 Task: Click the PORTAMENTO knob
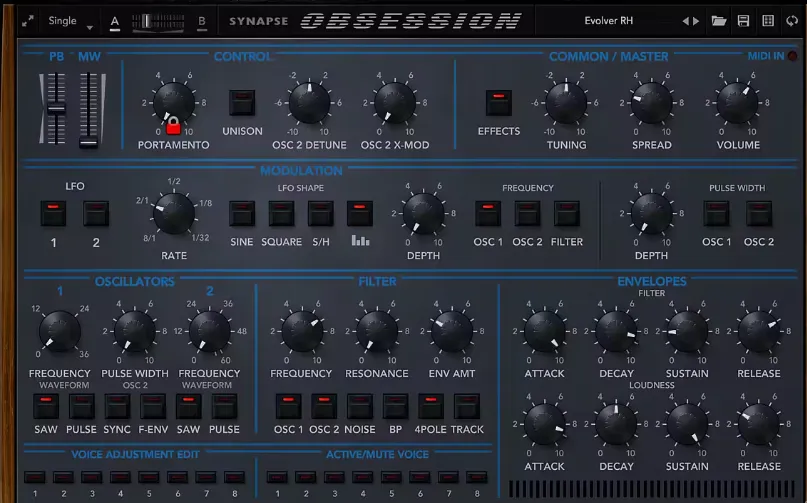coord(174,102)
